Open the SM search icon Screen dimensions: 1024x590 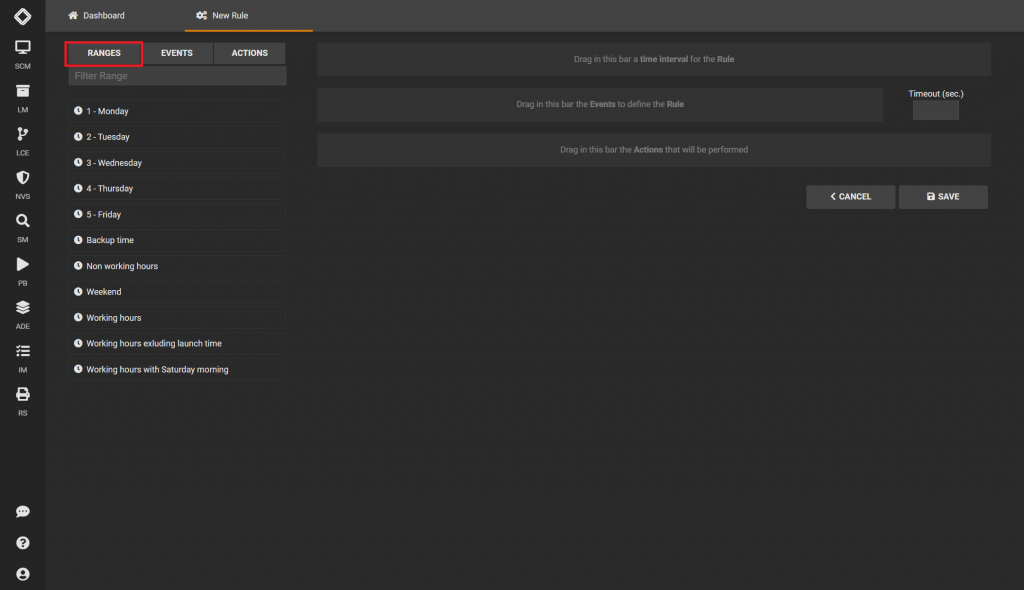click(x=22, y=221)
